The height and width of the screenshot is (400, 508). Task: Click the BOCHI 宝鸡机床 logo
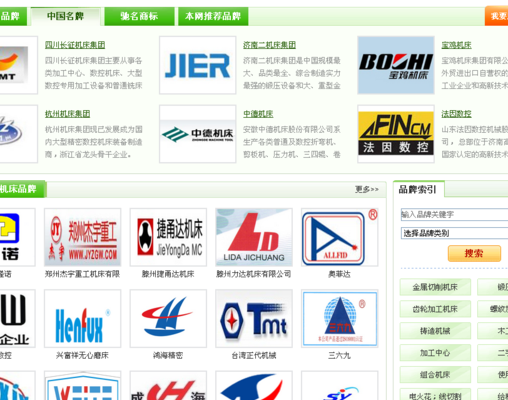pos(396,65)
